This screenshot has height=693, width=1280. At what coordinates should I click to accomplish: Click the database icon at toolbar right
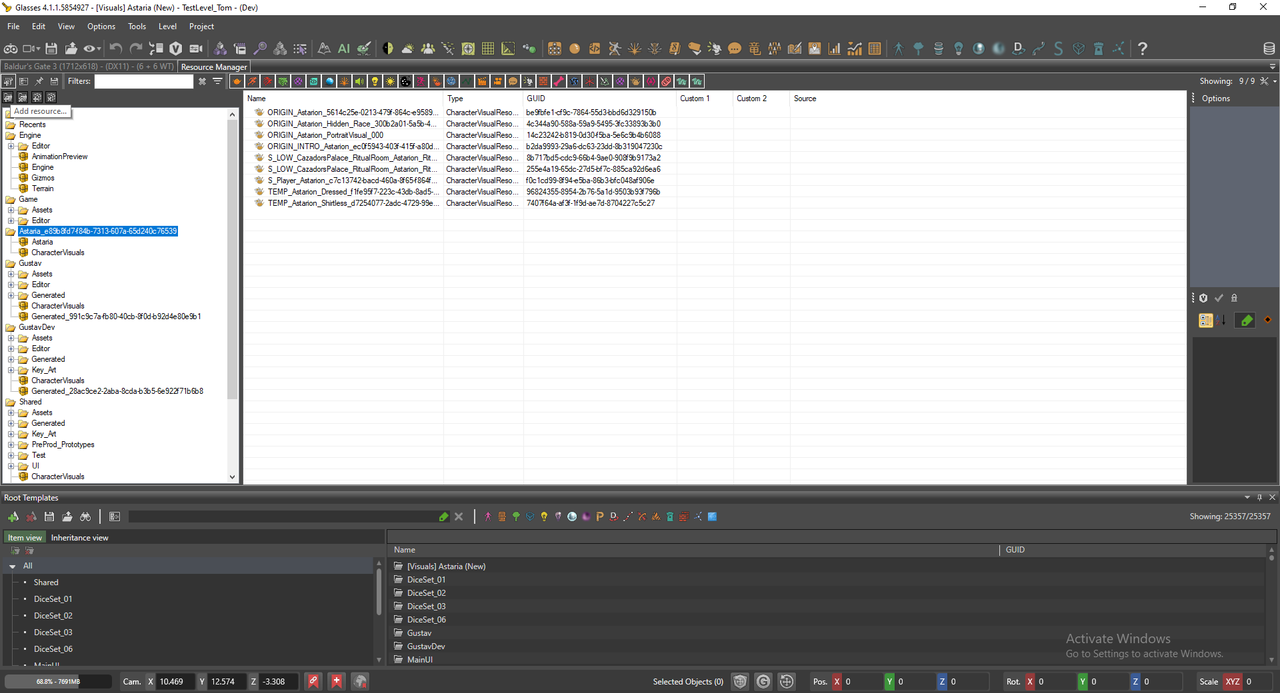coord(1269,48)
